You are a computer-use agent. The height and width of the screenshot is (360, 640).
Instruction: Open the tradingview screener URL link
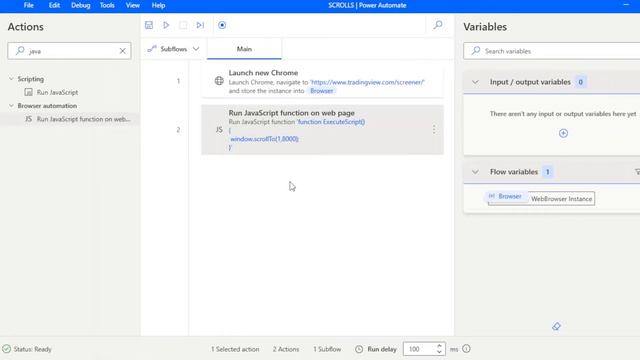pyautogui.click(x=367, y=82)
